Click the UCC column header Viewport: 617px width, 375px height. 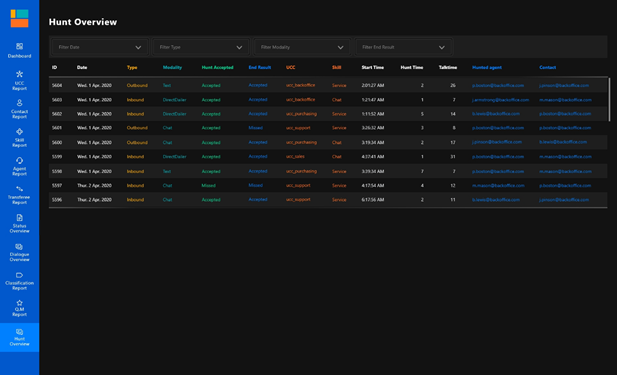tap(290, 68)
